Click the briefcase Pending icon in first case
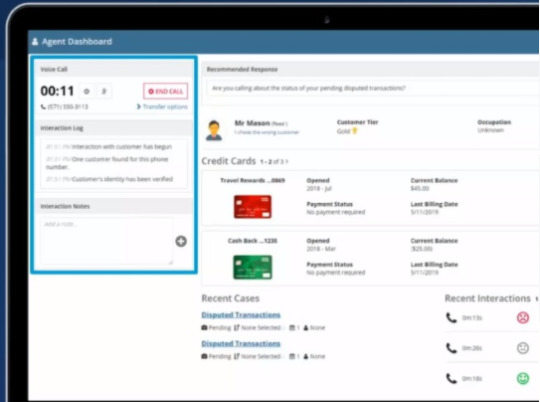This screenshot has height=402, width=540. click(x=204, y=328)
